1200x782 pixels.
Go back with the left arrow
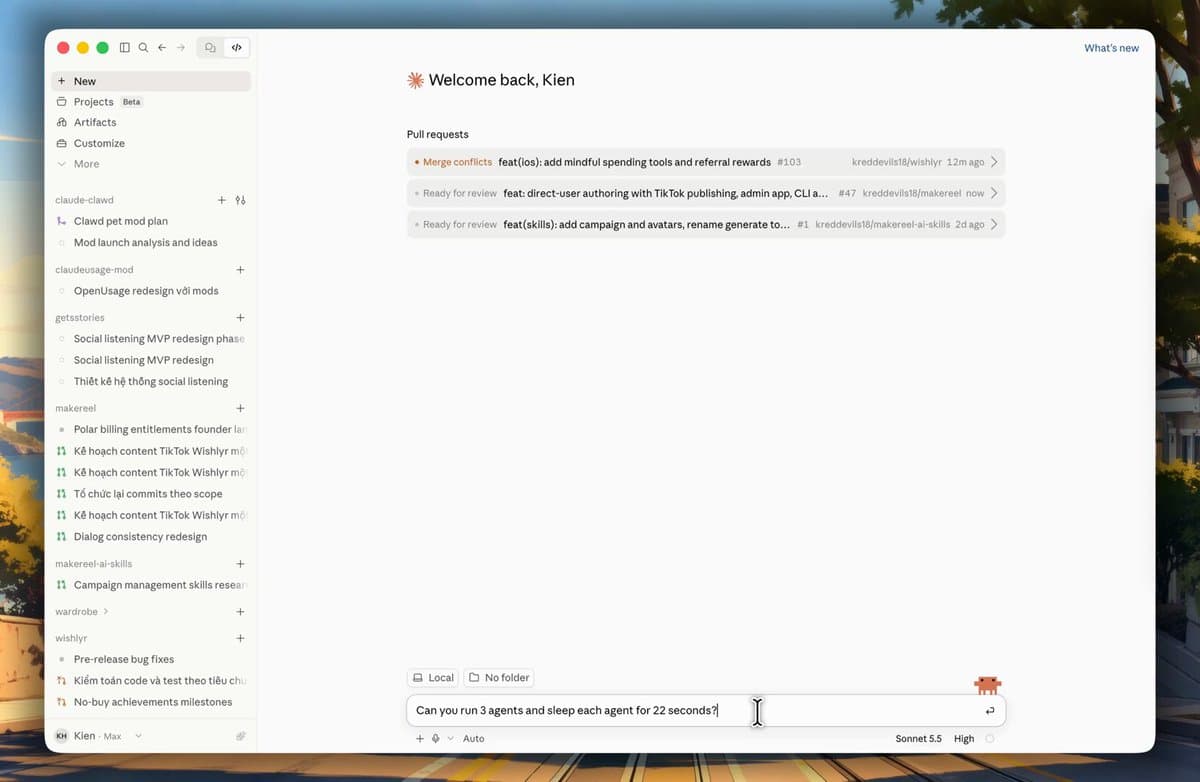162,47
